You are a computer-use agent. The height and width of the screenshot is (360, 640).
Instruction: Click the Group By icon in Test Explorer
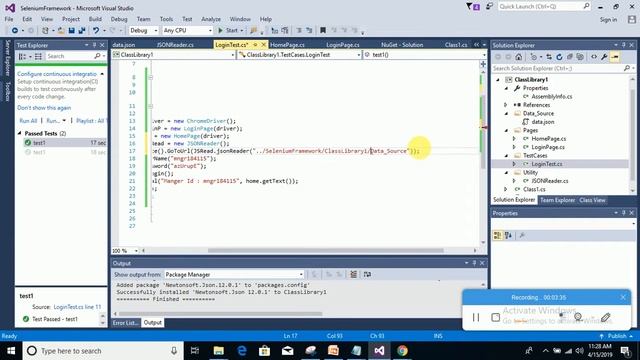click(x=22, y=56)
